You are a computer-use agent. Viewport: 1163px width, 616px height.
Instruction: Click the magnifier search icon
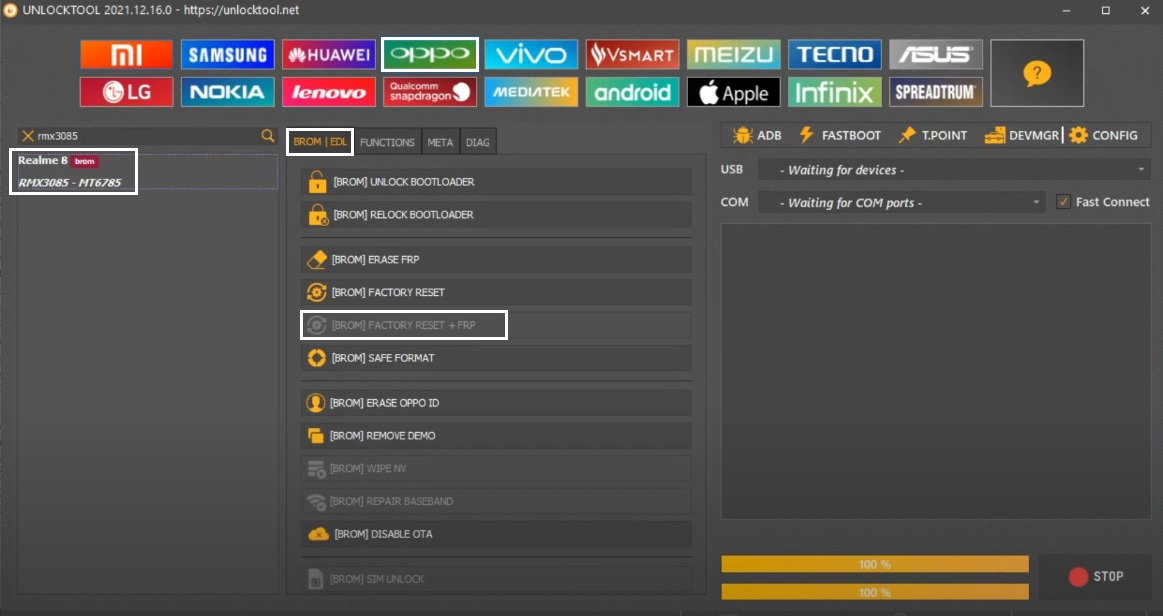(267, 136)
